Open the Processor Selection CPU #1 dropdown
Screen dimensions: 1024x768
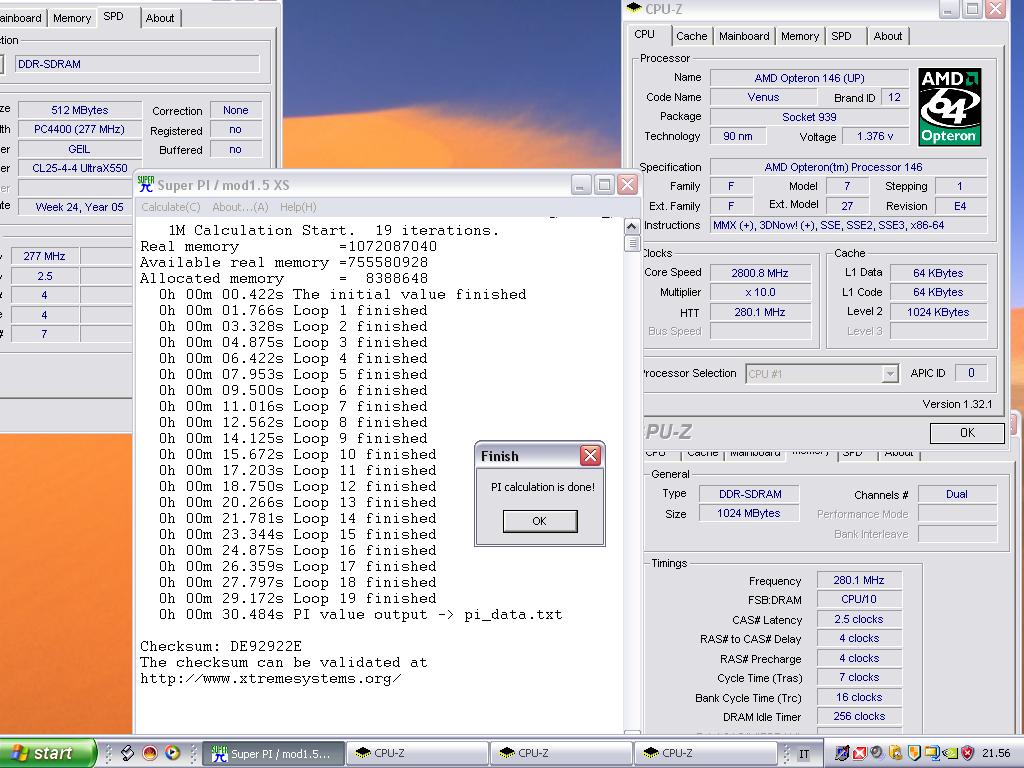coord(889,374)
